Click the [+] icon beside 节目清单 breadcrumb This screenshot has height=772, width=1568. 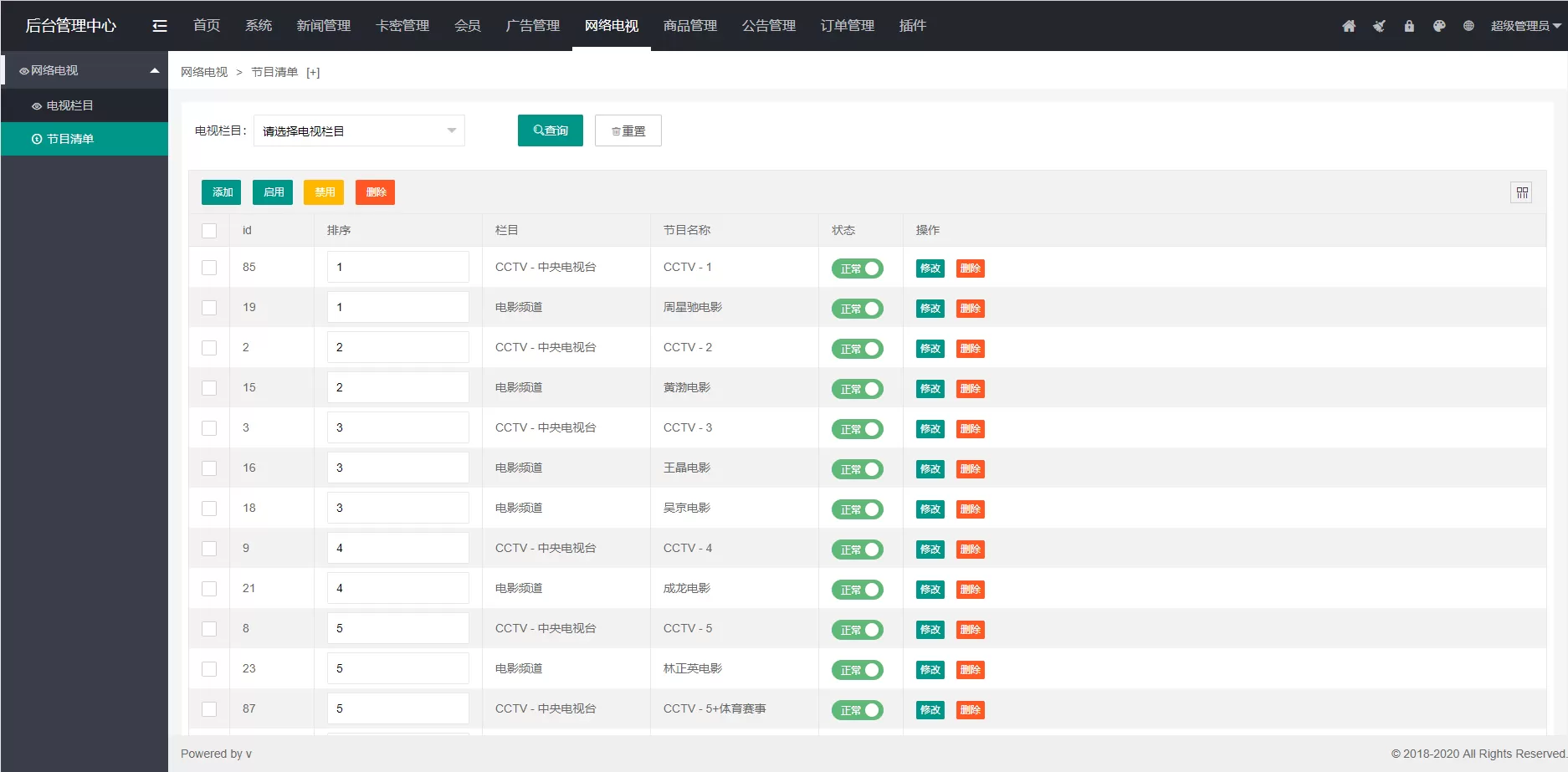click(x=313, y=73)
